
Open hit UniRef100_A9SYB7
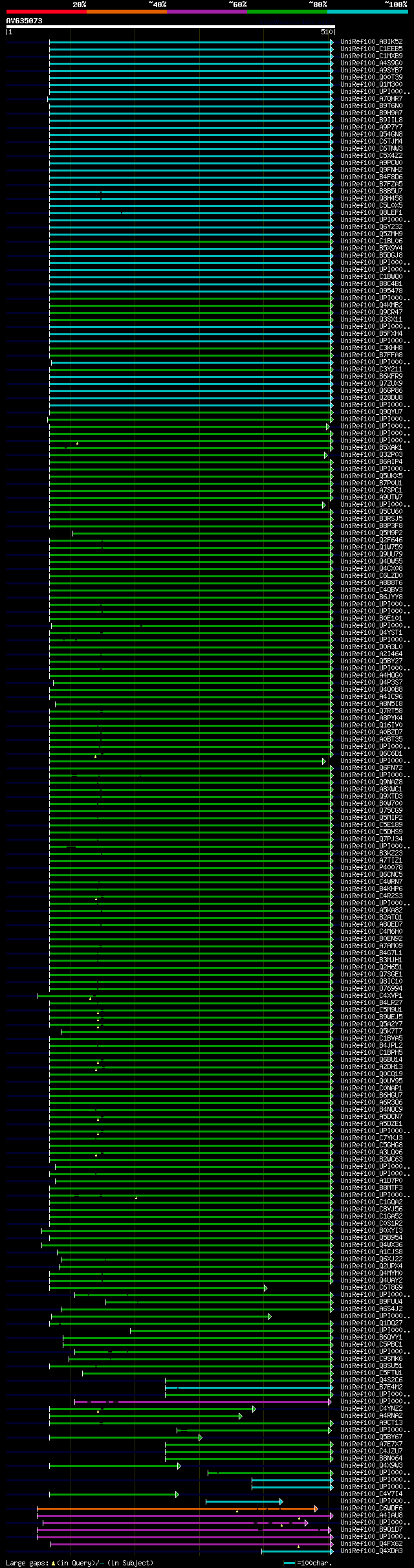point(371,71)
